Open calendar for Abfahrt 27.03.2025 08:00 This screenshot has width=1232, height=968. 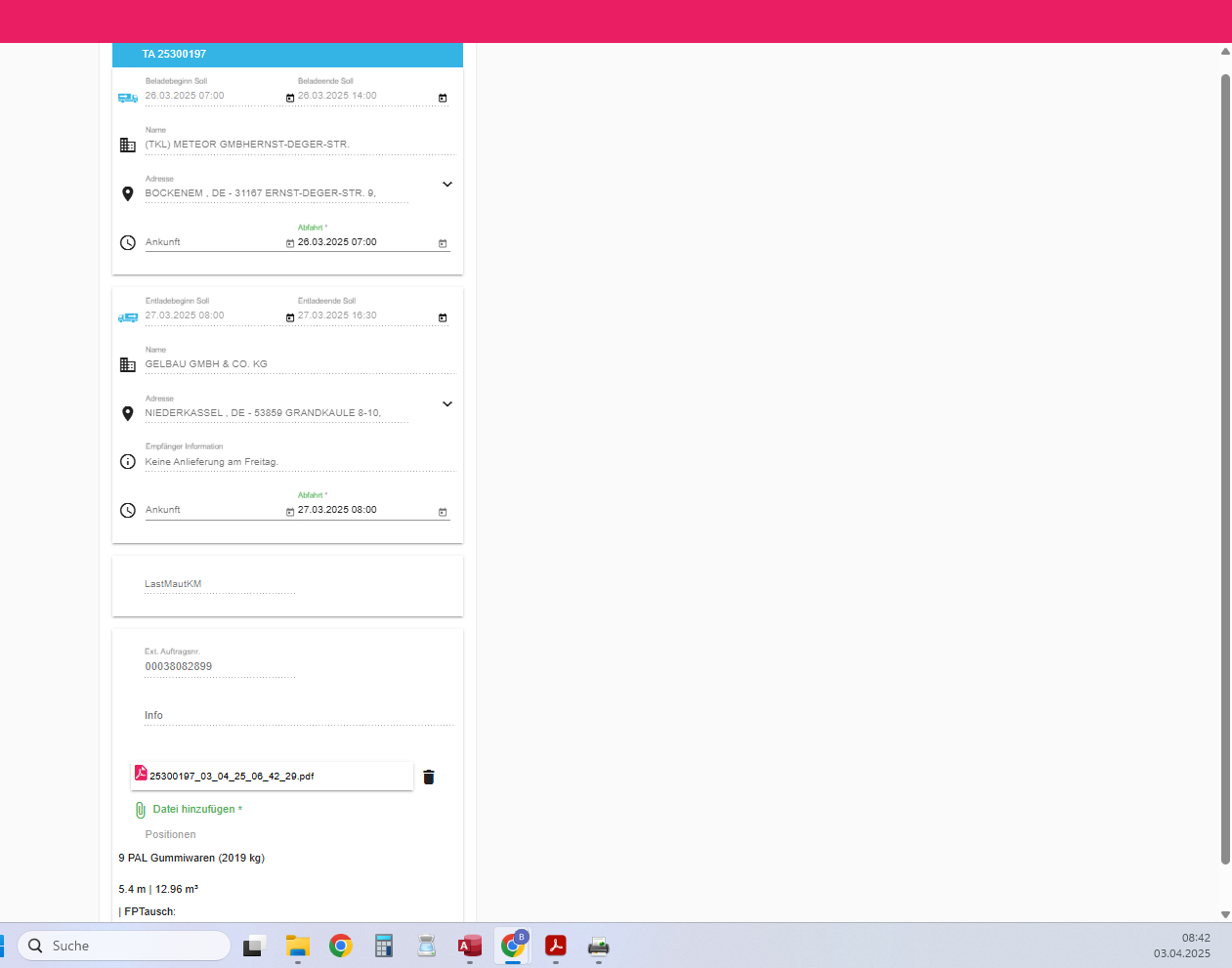pyautogui.click(x=443, y=512)
